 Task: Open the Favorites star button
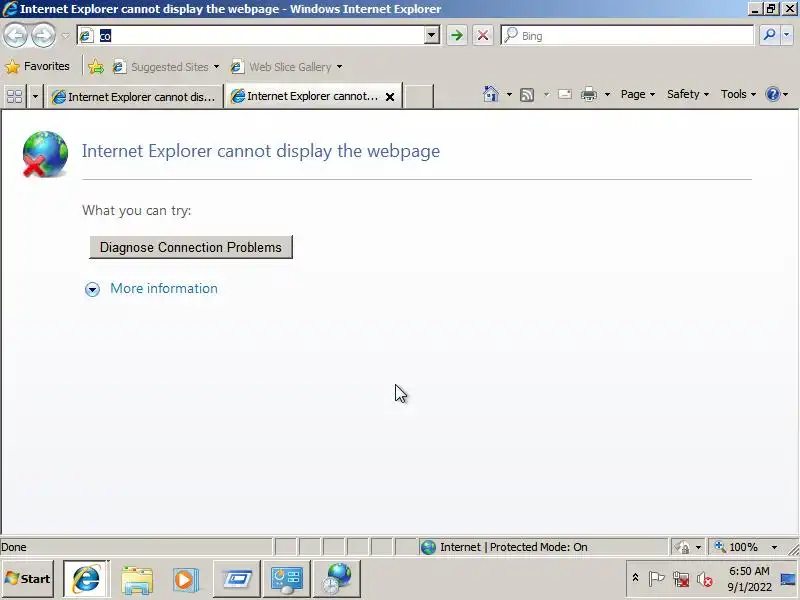(37, 66)
